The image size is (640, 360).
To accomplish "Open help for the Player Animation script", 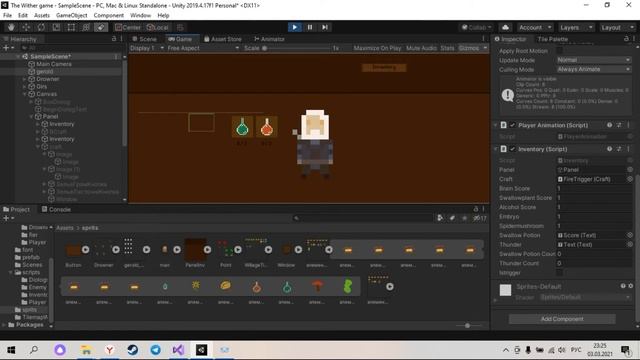I will [609, 125].
